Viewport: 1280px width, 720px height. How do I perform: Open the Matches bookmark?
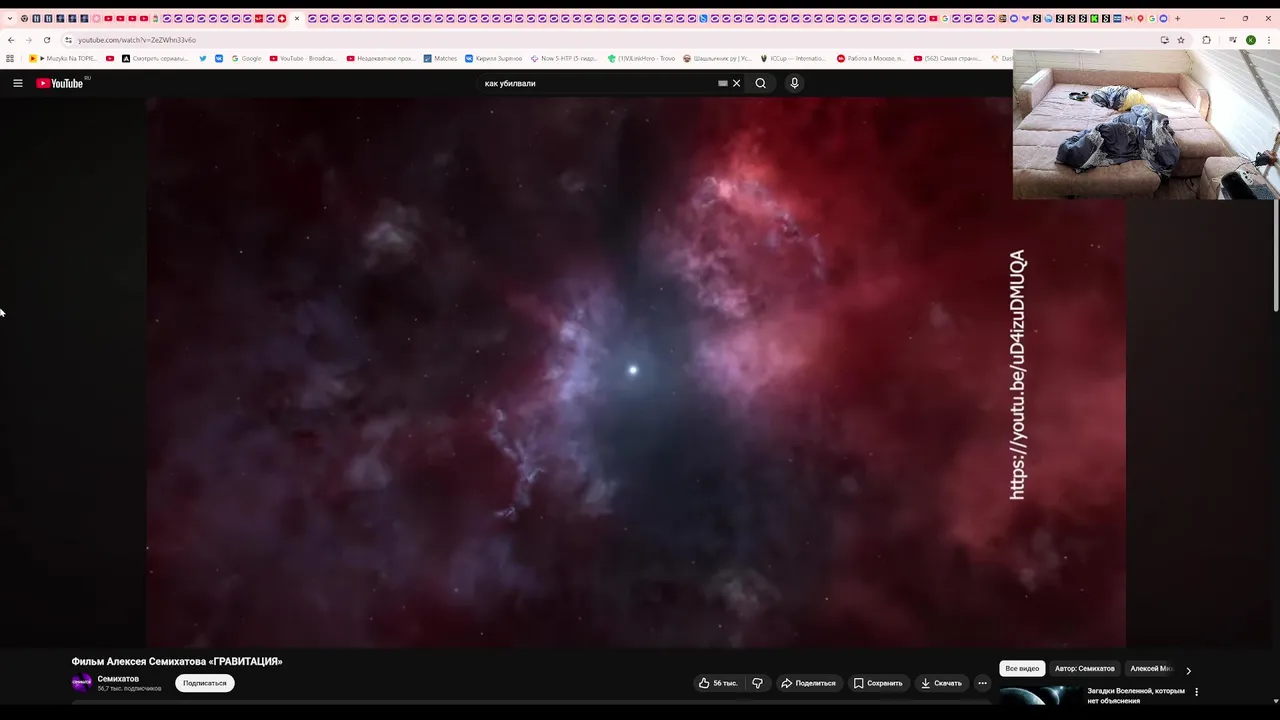tap(440, 58)
